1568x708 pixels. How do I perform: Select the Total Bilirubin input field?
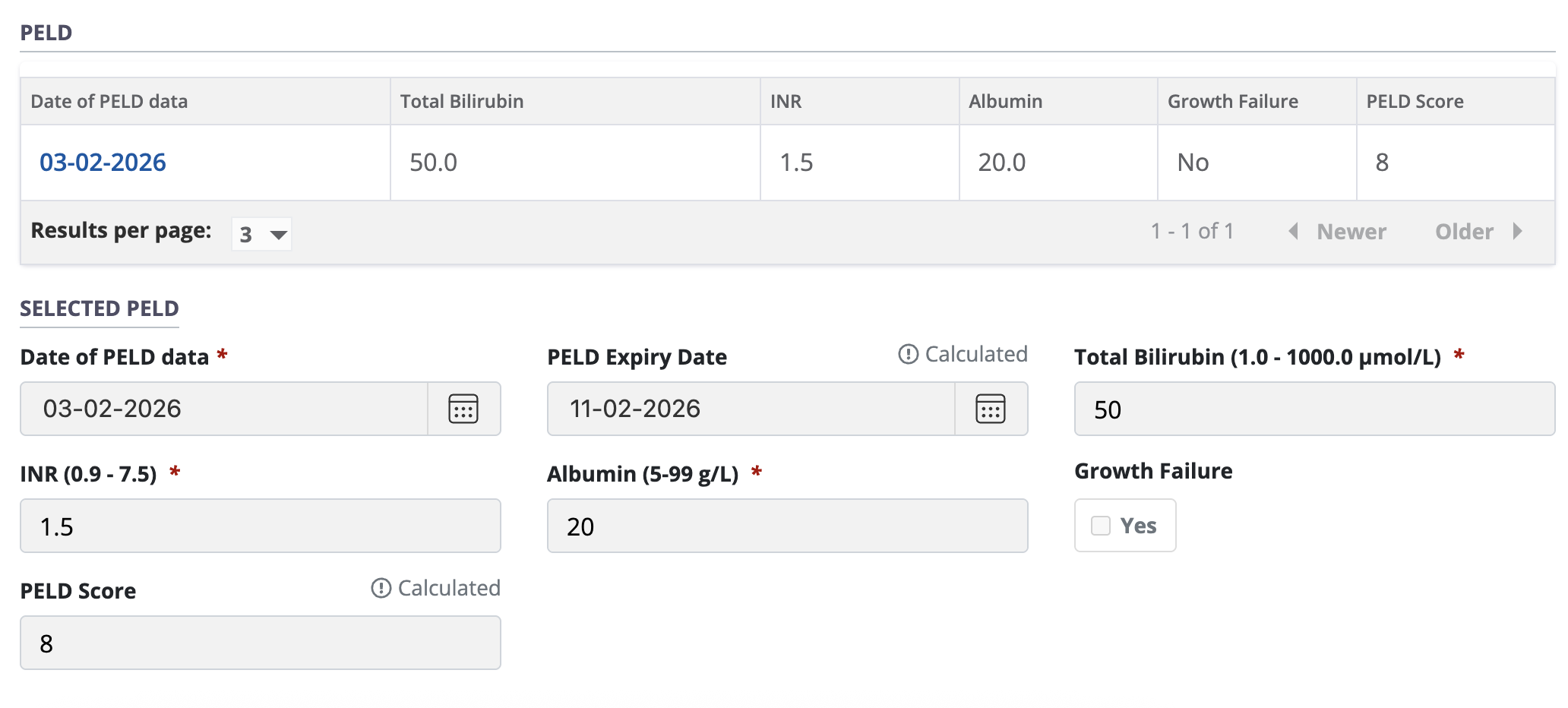pyautogui.click(x=1314, y=409)
